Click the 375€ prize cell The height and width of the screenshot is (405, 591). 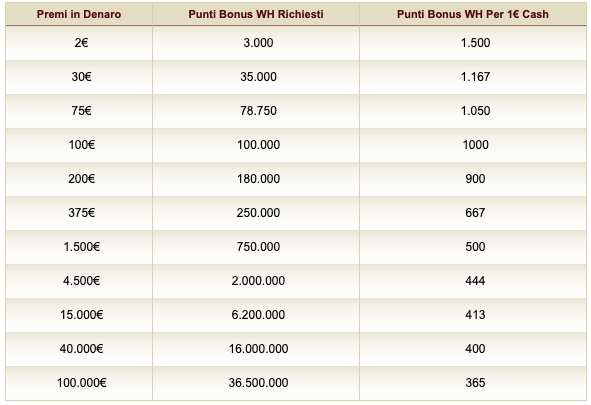click(79, 213)
